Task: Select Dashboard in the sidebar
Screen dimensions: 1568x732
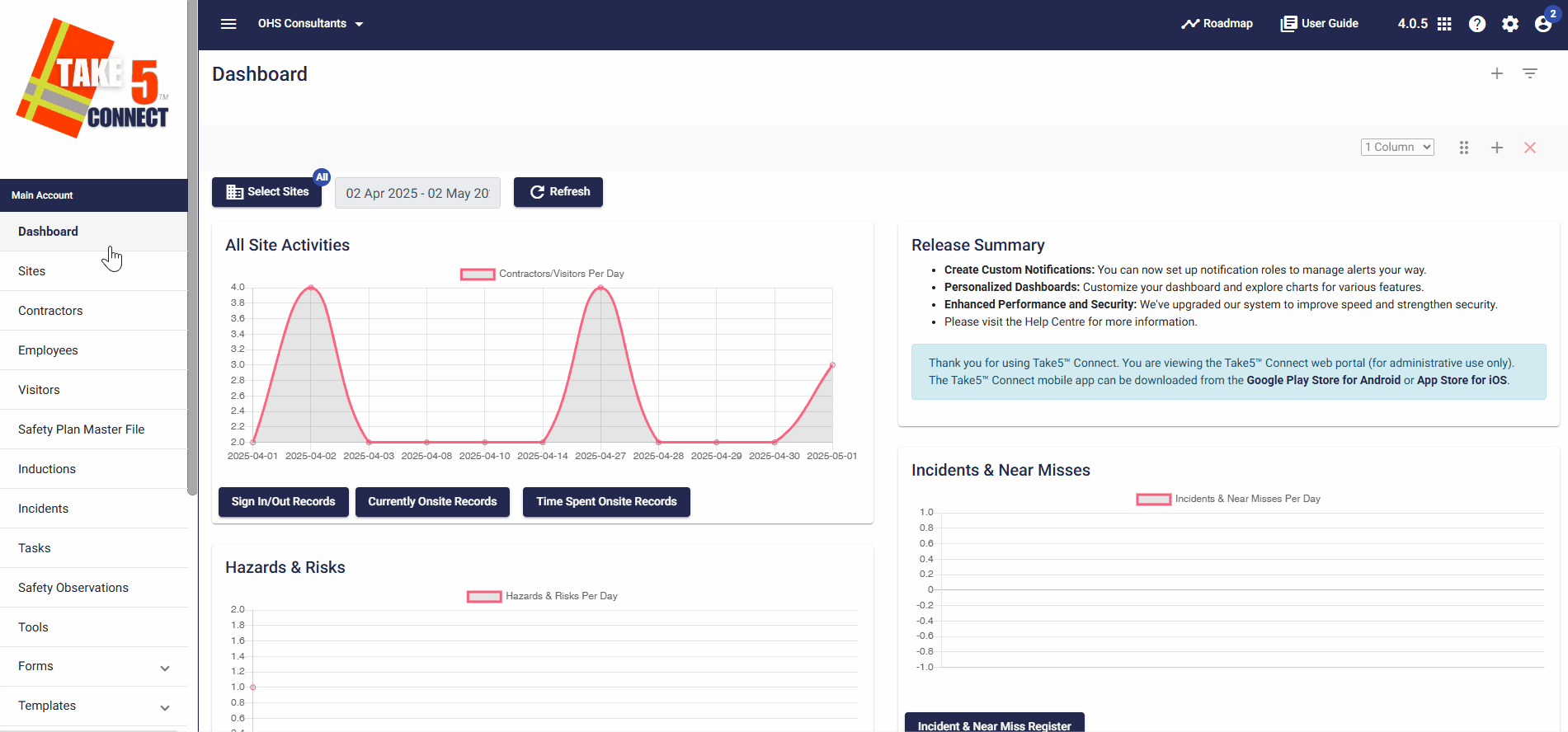Action: (x=94, y=232)
